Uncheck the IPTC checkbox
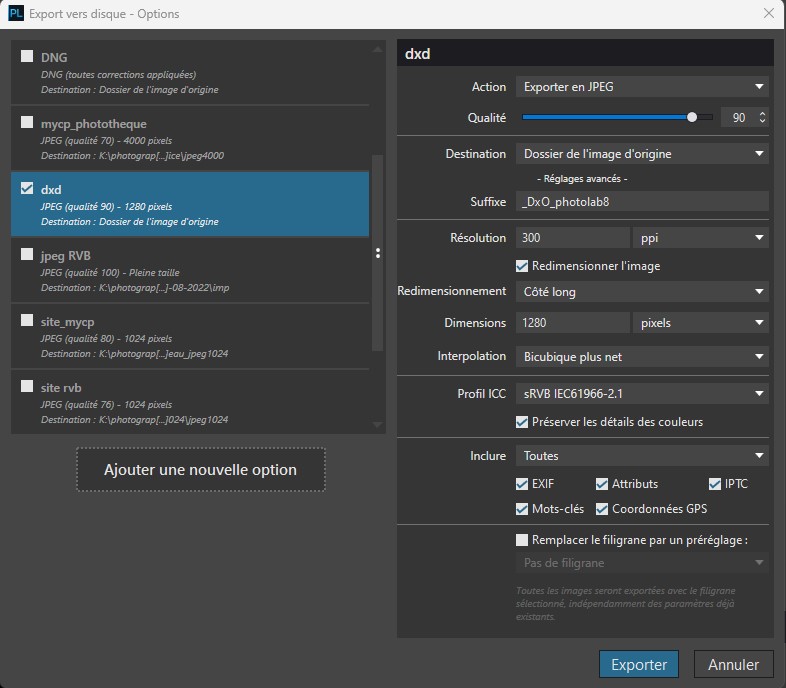This screenshot has width=786, height=688. [715, 484]
